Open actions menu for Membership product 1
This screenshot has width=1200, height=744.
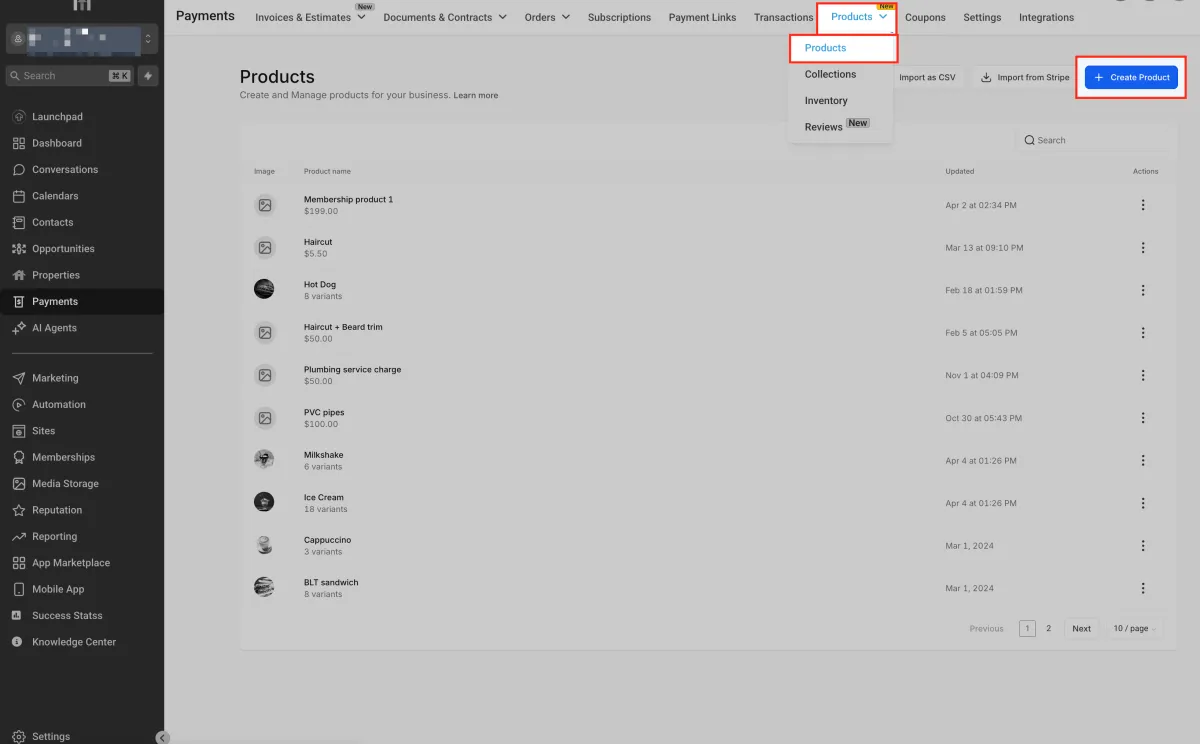(1143, 205)
